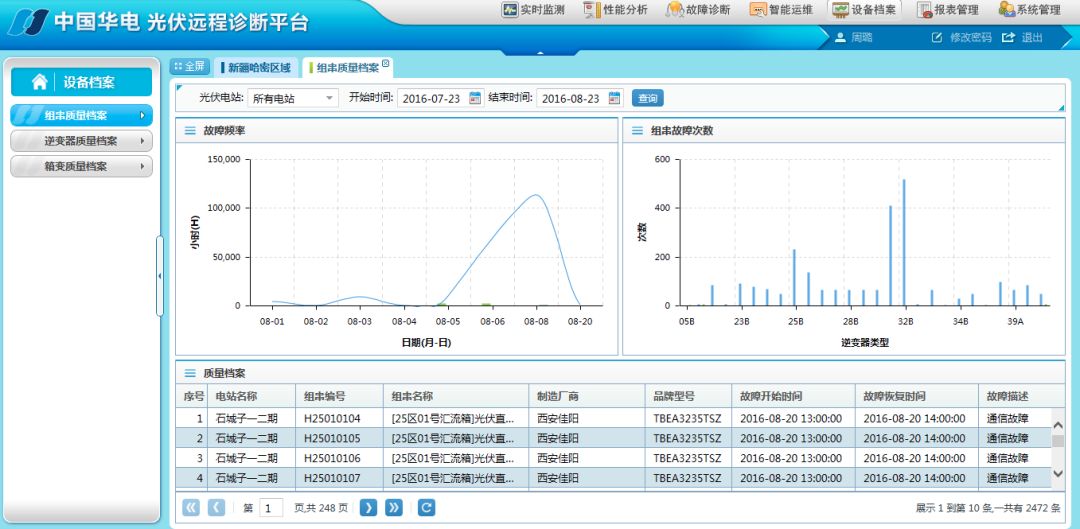Screen dimensions: 1080x529
Task: Click the user profile icon beside 周璐
Action: tap(840, 38)
